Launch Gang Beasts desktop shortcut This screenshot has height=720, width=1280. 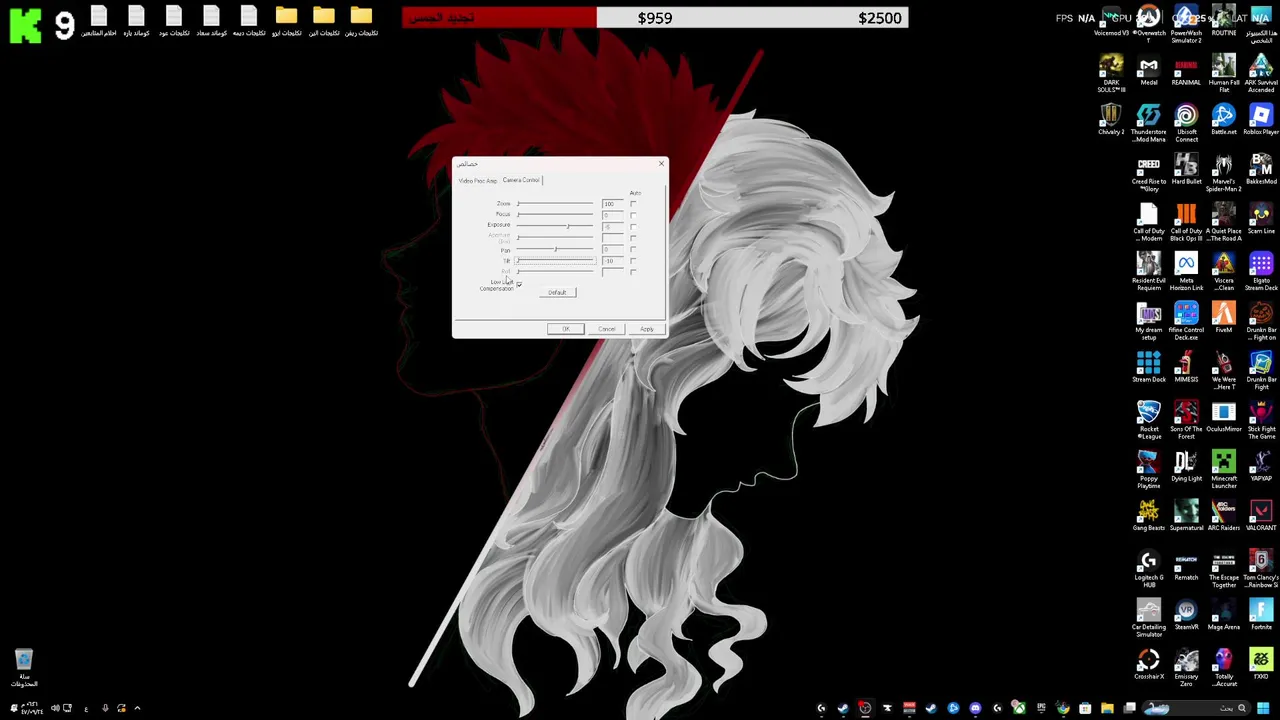coord(1148,516)
